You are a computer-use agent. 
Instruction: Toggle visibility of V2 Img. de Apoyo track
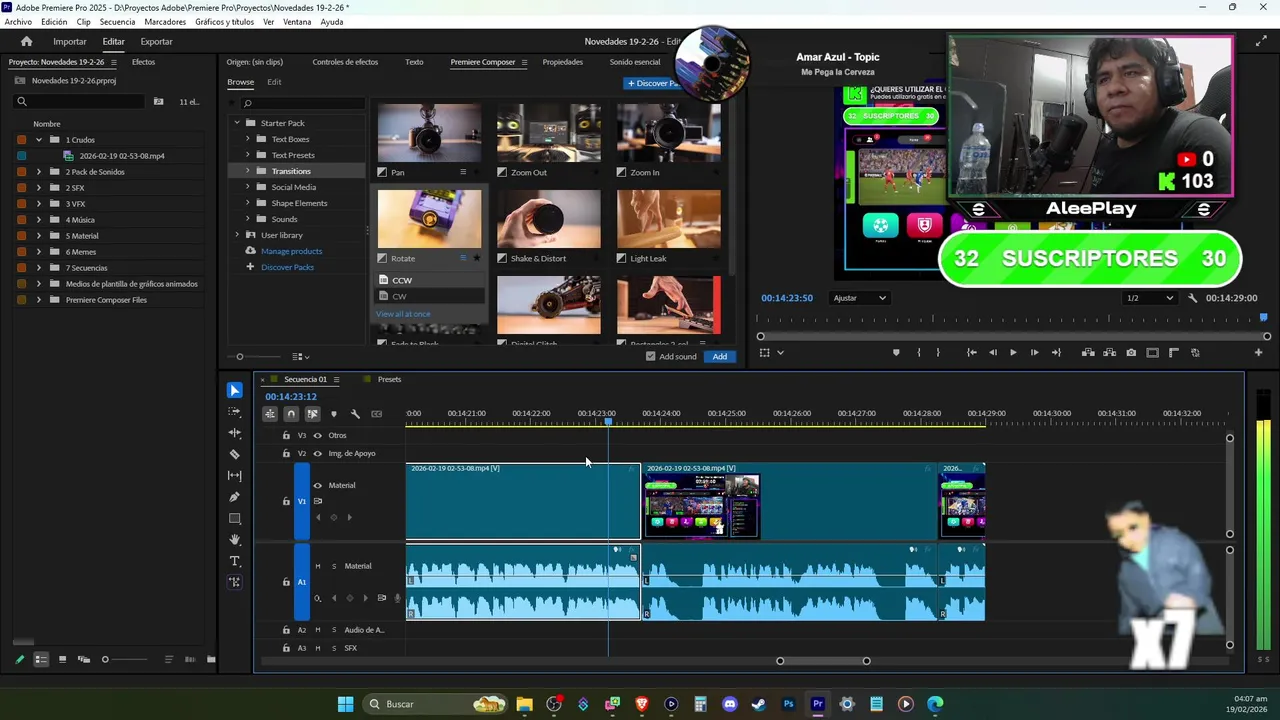pos(318,453)
